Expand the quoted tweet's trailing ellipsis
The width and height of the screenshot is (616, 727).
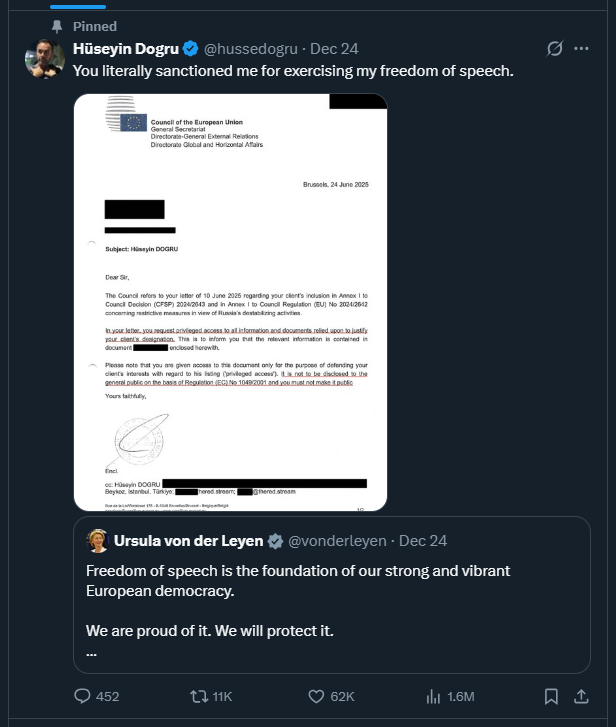click(x=92, y=653)
